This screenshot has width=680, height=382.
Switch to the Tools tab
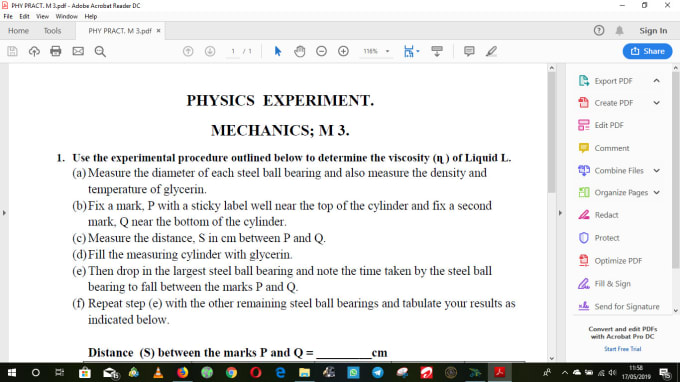(52, 31)
